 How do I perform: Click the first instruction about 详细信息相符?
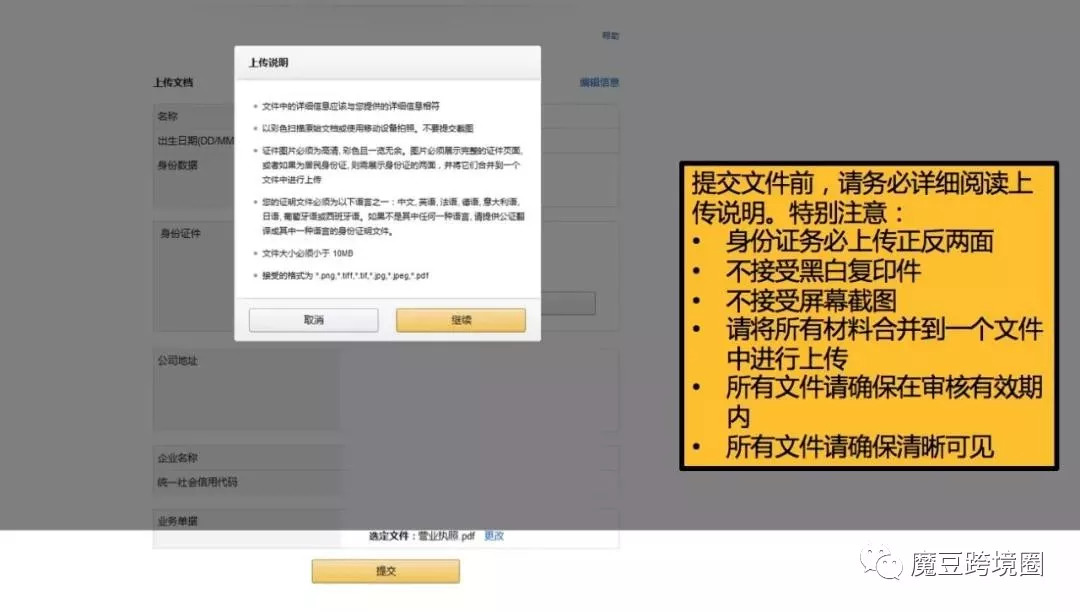click(351, 106)
